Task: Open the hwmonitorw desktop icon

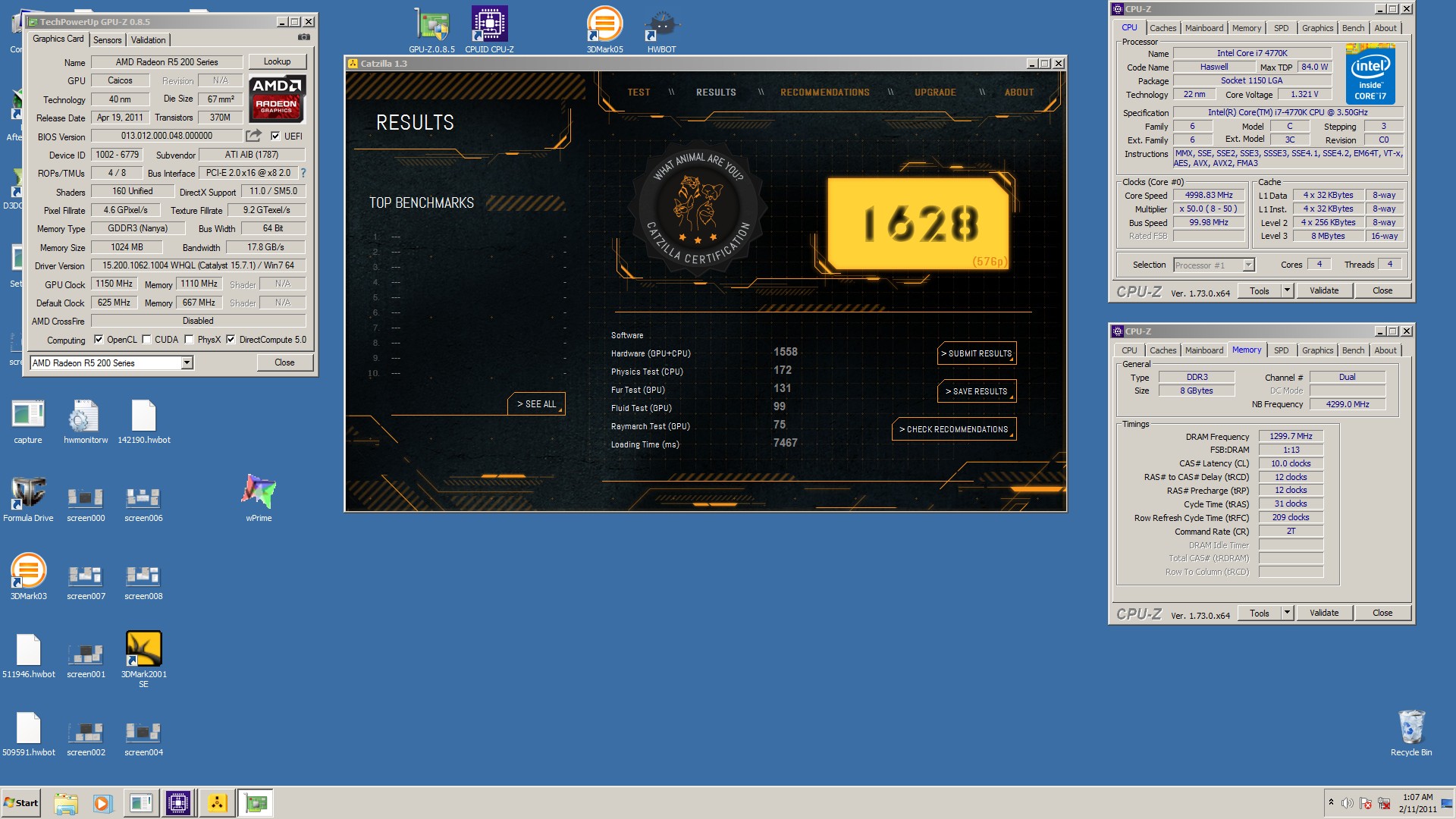Action: (86, 422)
